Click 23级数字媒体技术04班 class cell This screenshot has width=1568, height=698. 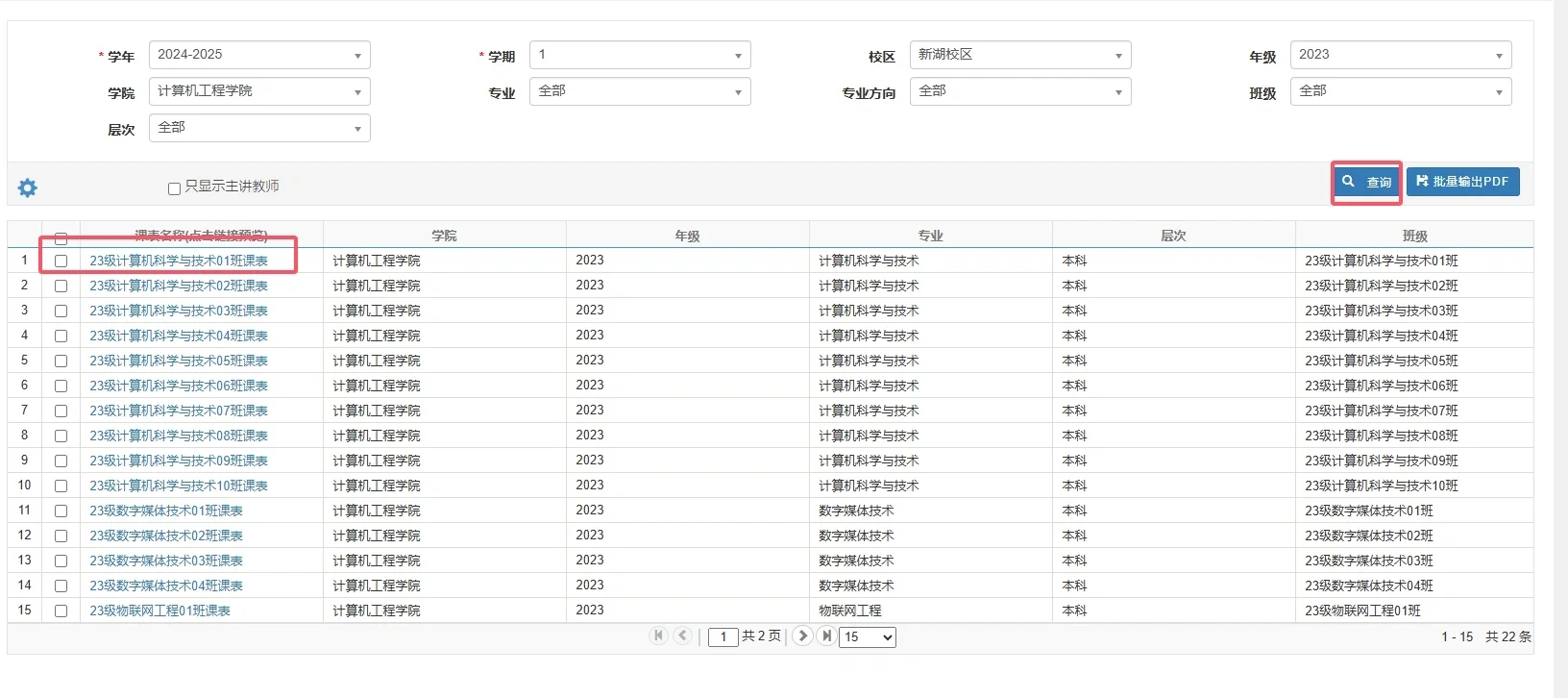(x=1414, y=586)
